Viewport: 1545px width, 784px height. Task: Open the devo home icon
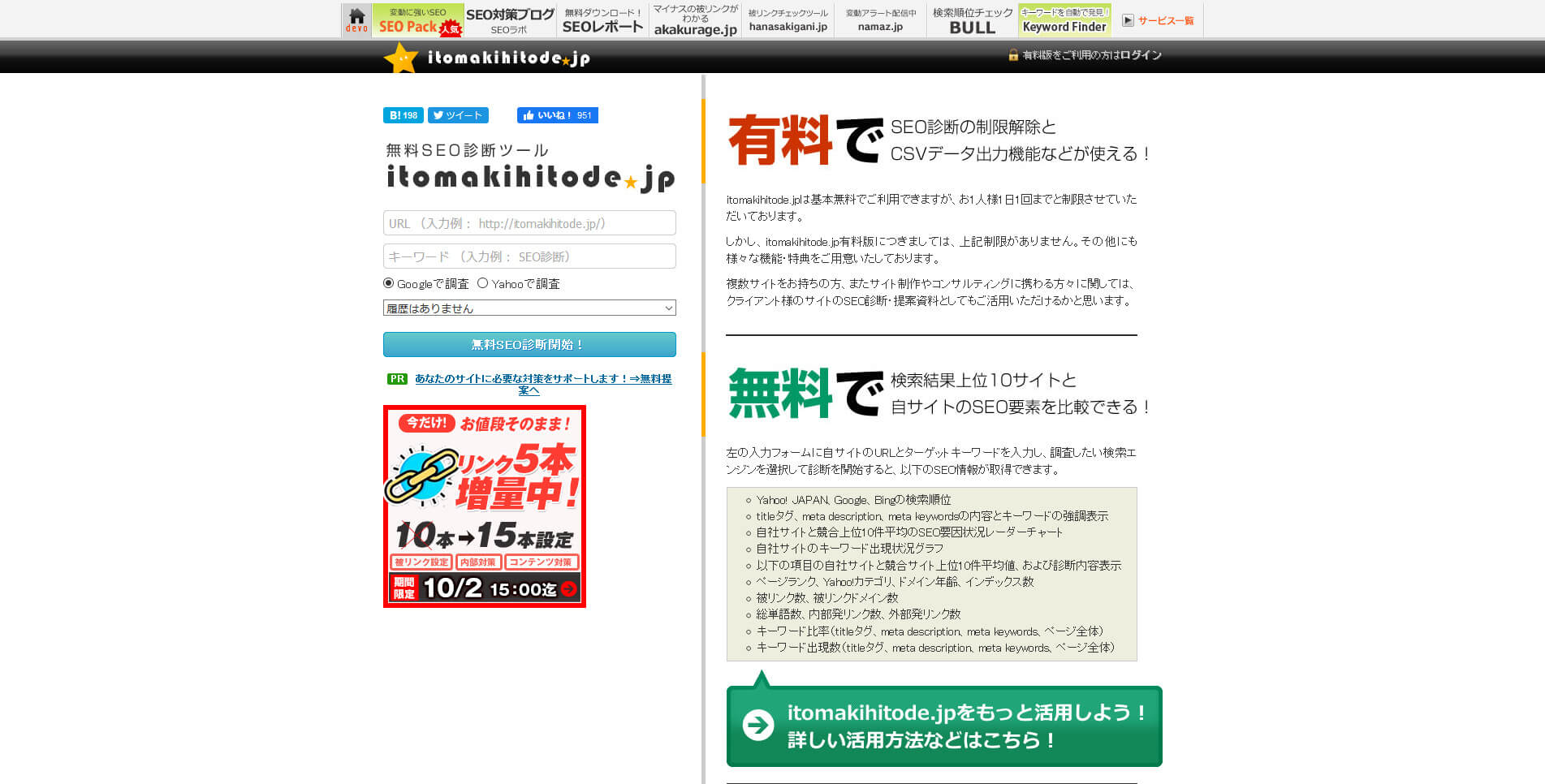coord(356,20)
